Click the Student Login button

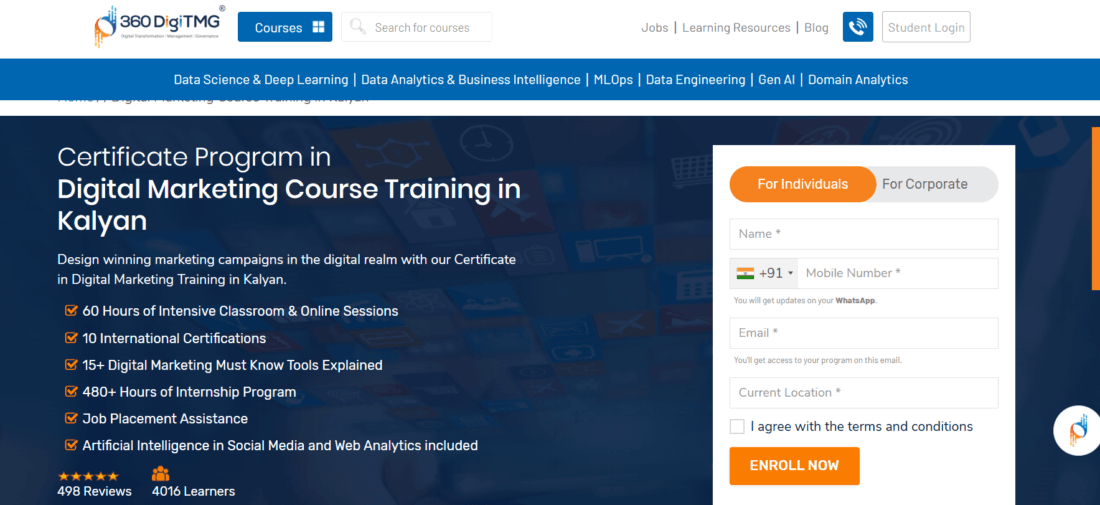click(926, 27)
